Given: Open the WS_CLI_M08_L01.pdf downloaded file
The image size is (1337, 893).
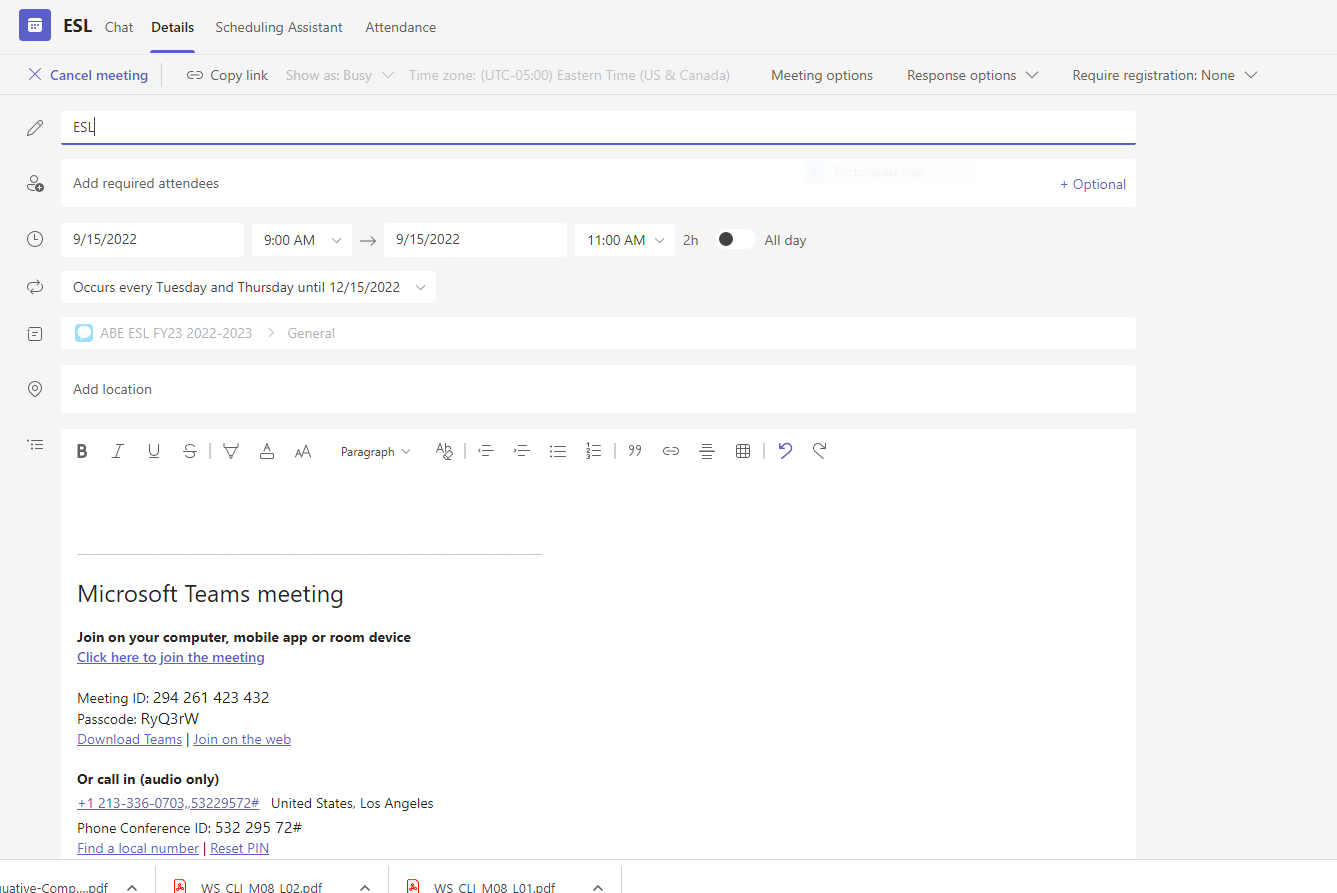Looking at the screenshot, I should (495, 887).
